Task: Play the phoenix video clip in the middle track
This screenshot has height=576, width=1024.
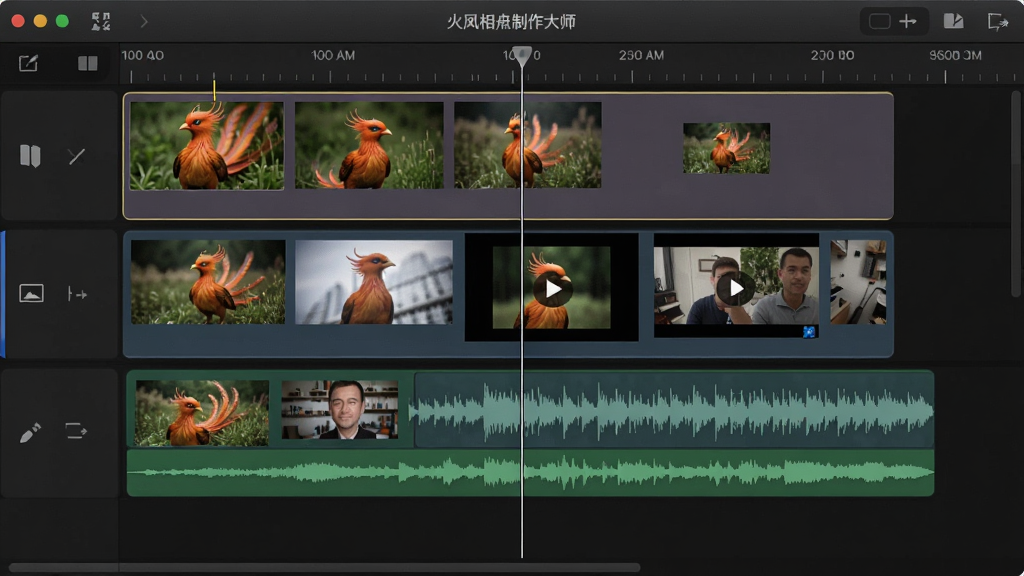Action: (552, 288)
